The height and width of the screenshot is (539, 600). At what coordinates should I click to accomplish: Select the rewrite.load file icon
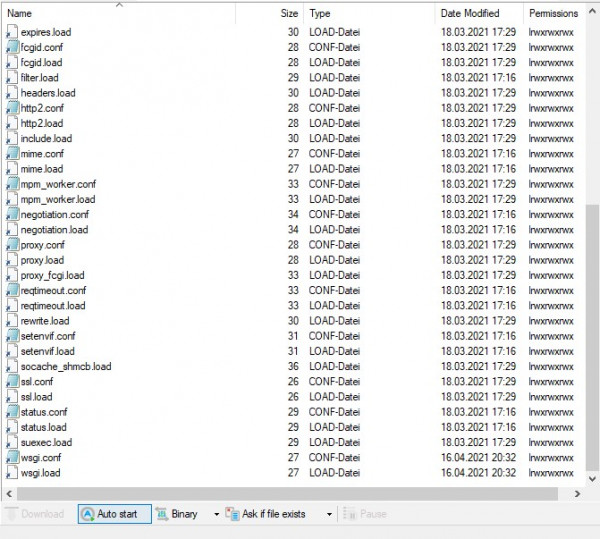tap(12, 321)
